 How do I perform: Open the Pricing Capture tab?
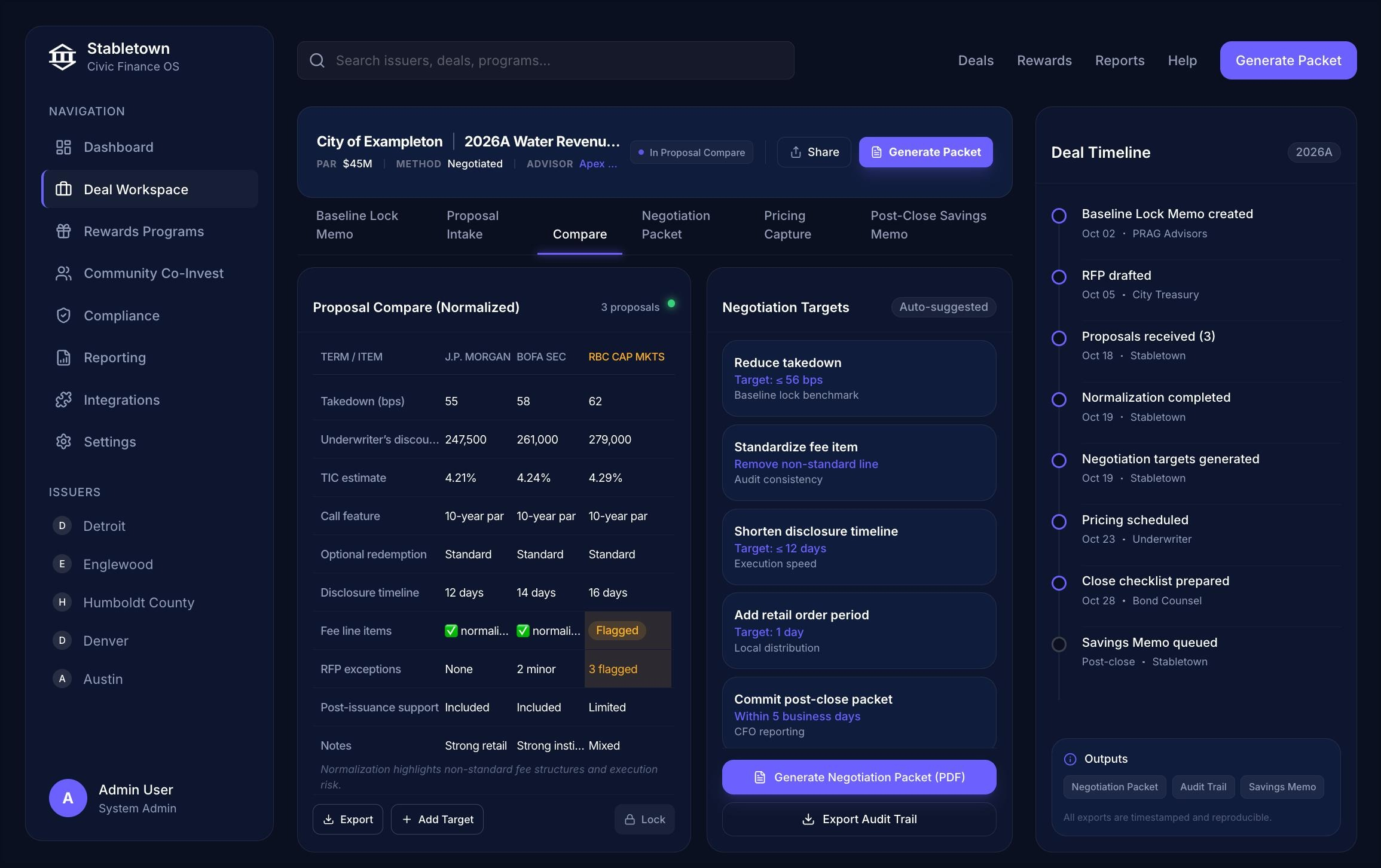tap(787, 225)
